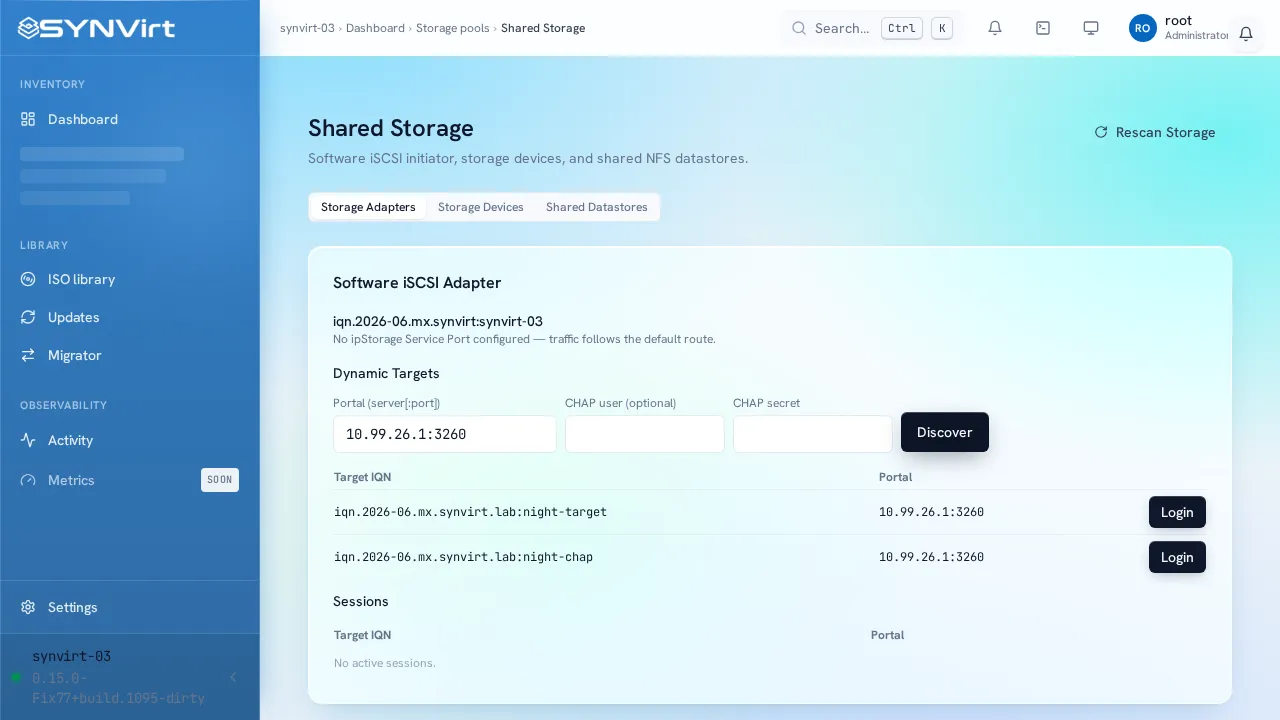The image size is (1280, 720).
Task: Click the Shared Storage current breadcrumb
Action: coord(543,28)
